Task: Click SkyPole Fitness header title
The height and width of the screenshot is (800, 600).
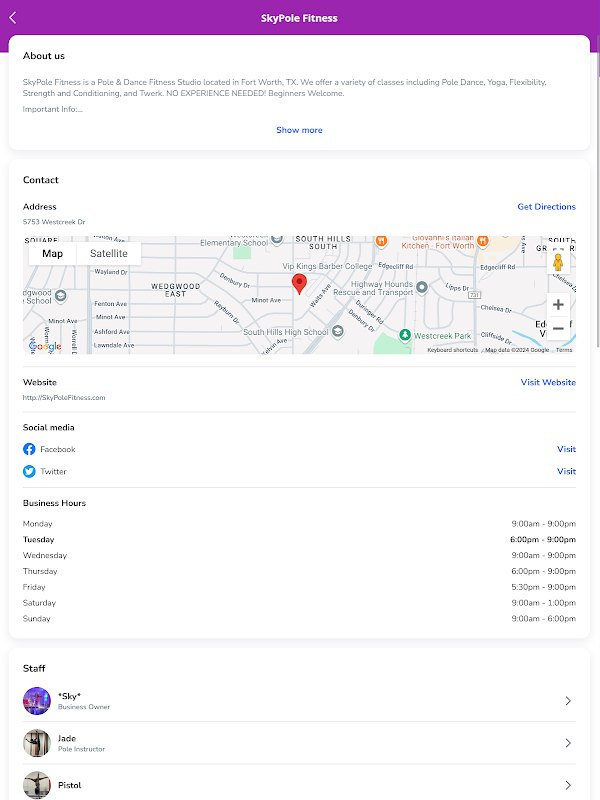Action: point(299,18)
